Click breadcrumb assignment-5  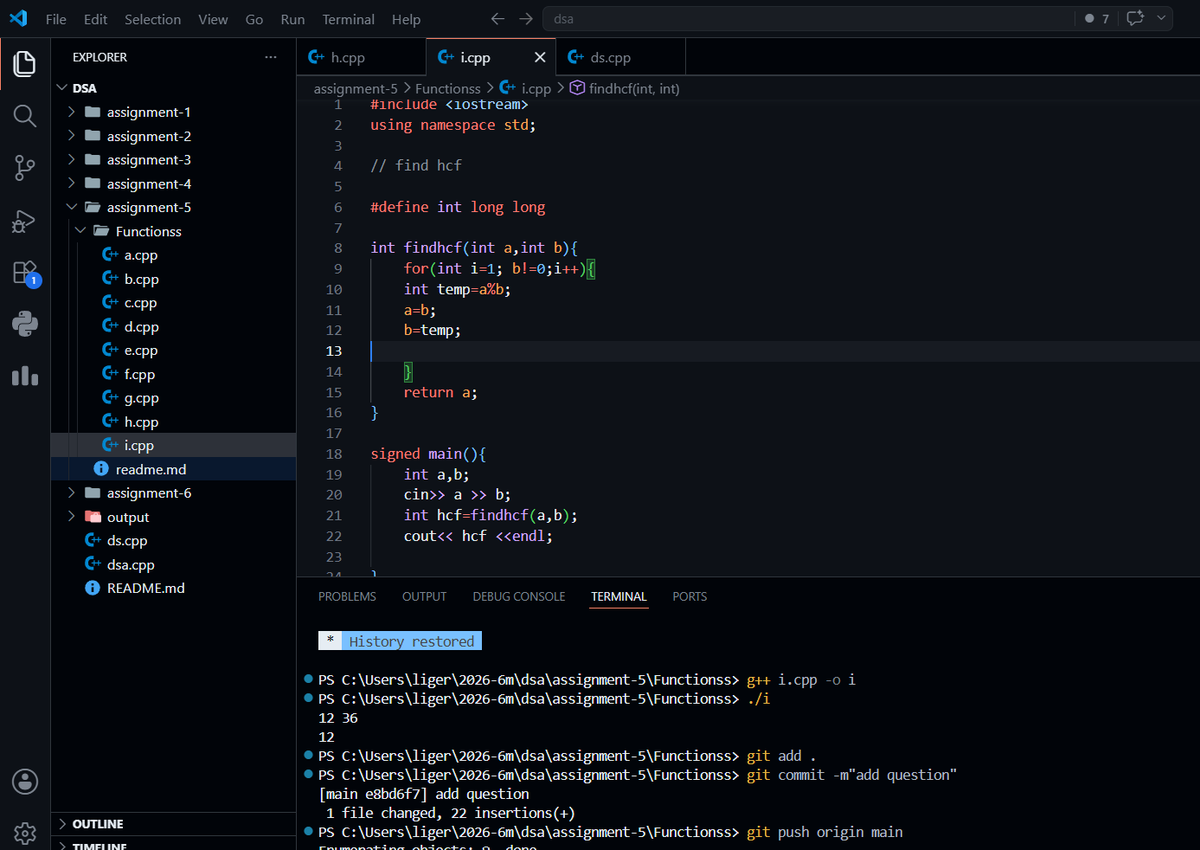tap(355, 88)
